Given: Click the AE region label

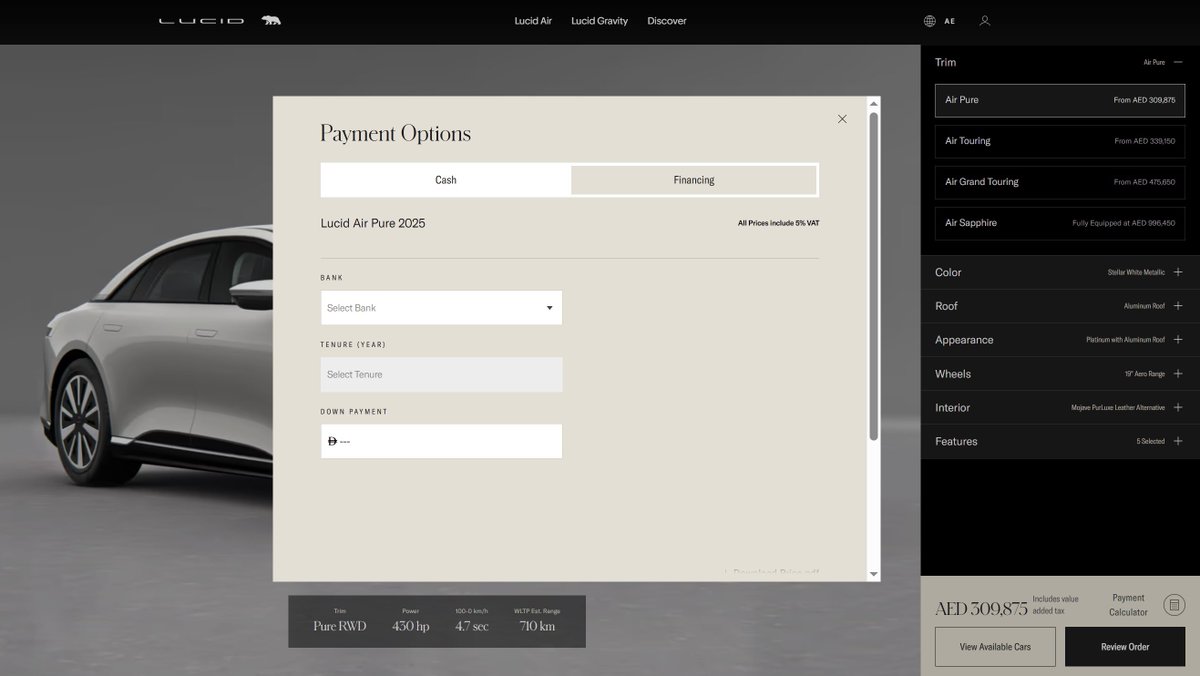Looking at the screenshot, I should coord(950,21).
